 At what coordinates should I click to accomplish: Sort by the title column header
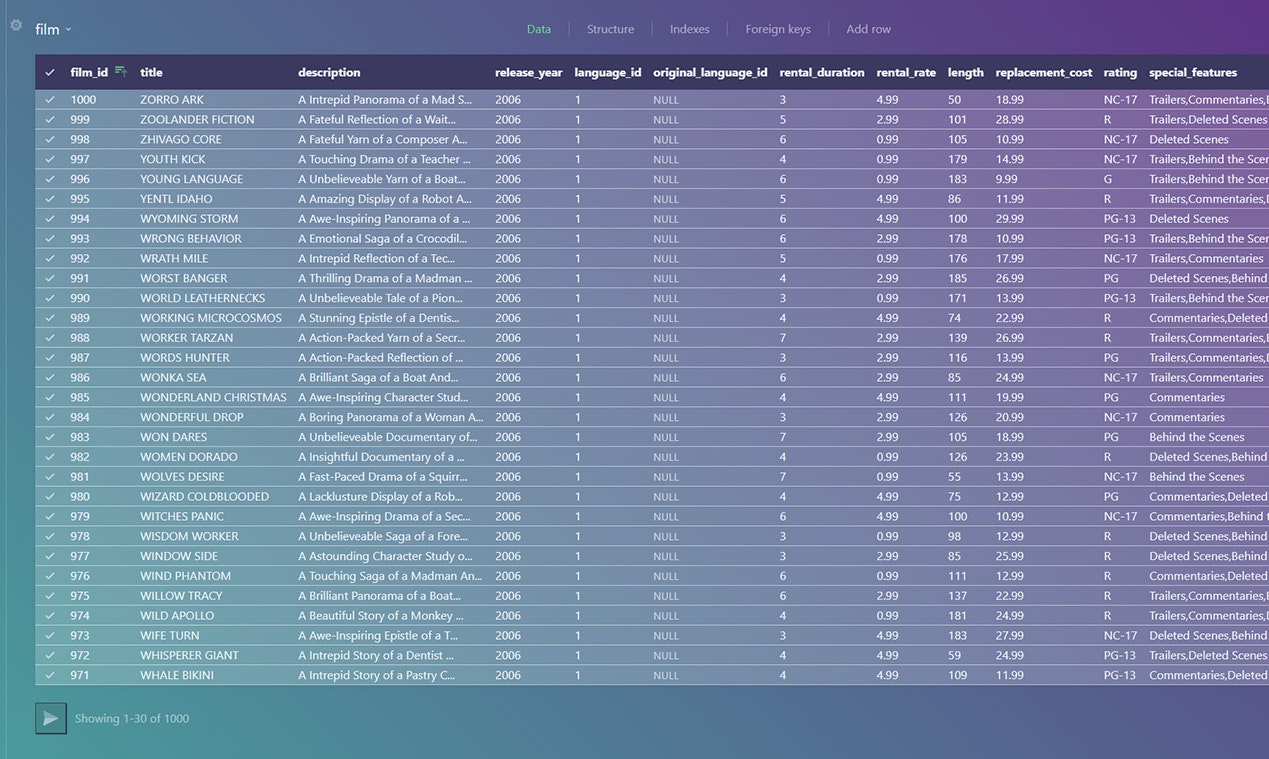pyautogui.click(x=151, y=72)
